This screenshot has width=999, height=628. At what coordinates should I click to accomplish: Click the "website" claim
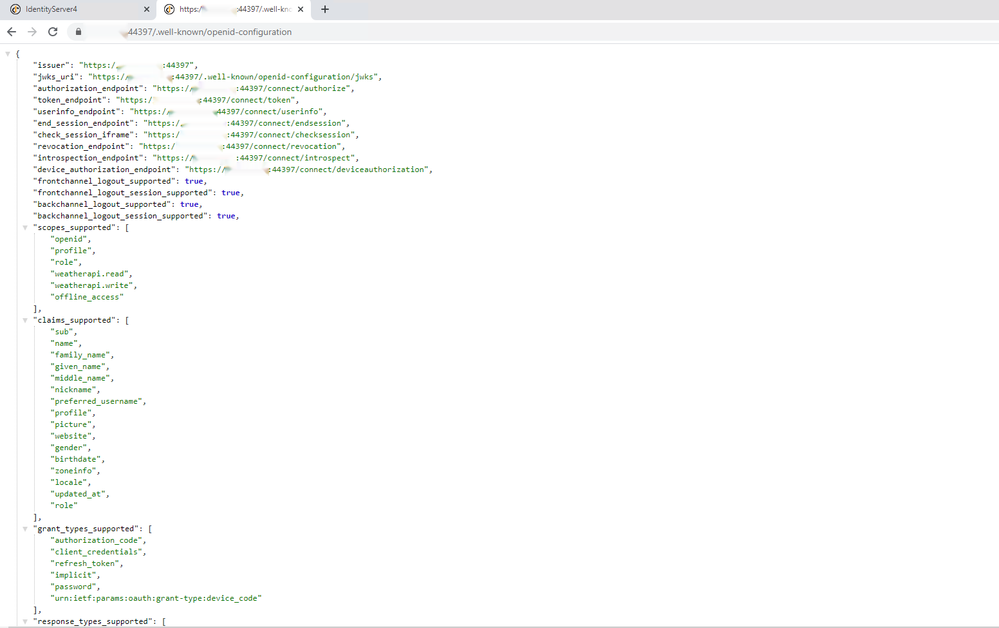(71, 436)
